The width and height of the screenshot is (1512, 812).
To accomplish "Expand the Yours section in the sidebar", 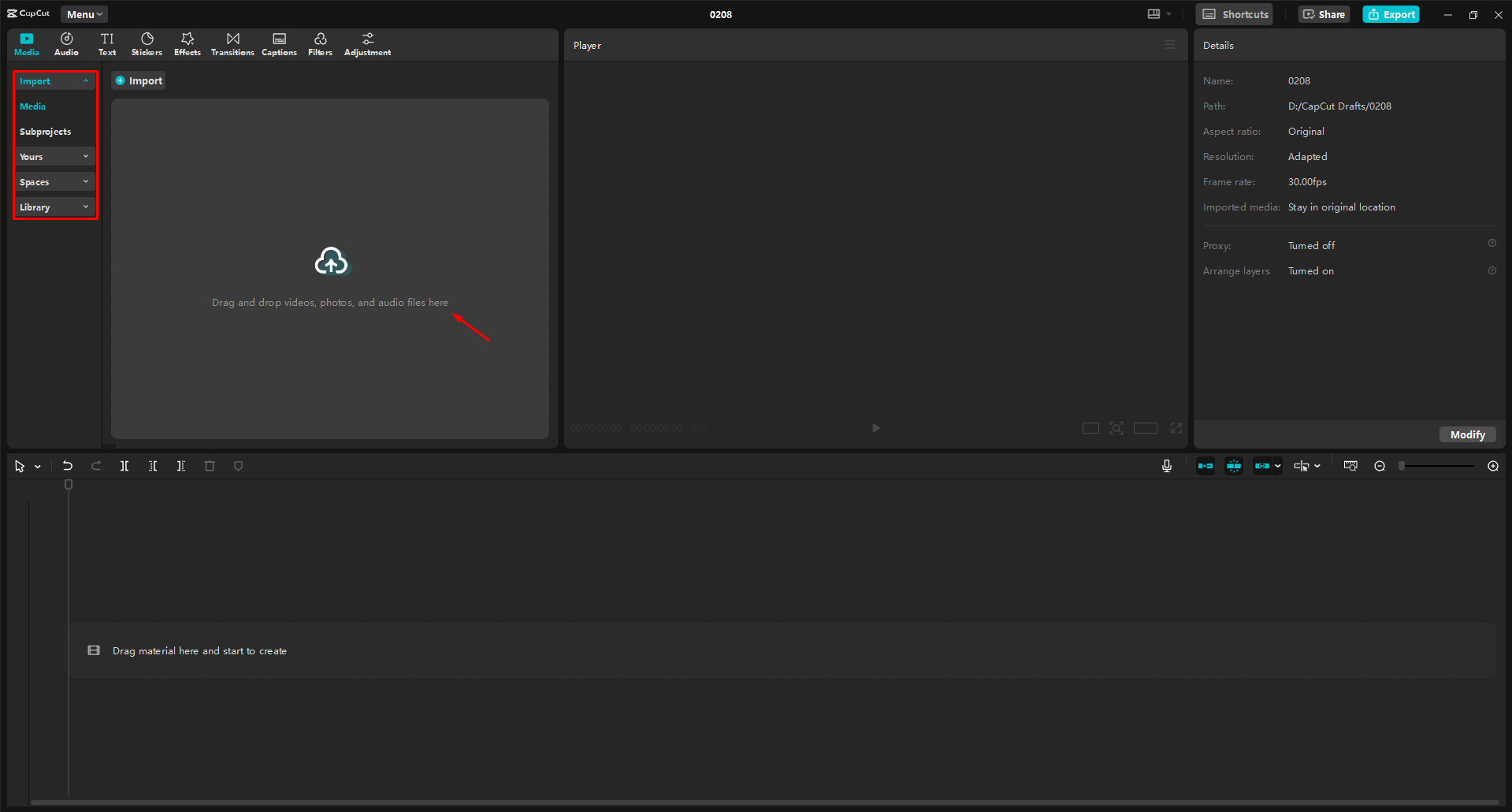I will pyautogui.click(x=54, y=156).
